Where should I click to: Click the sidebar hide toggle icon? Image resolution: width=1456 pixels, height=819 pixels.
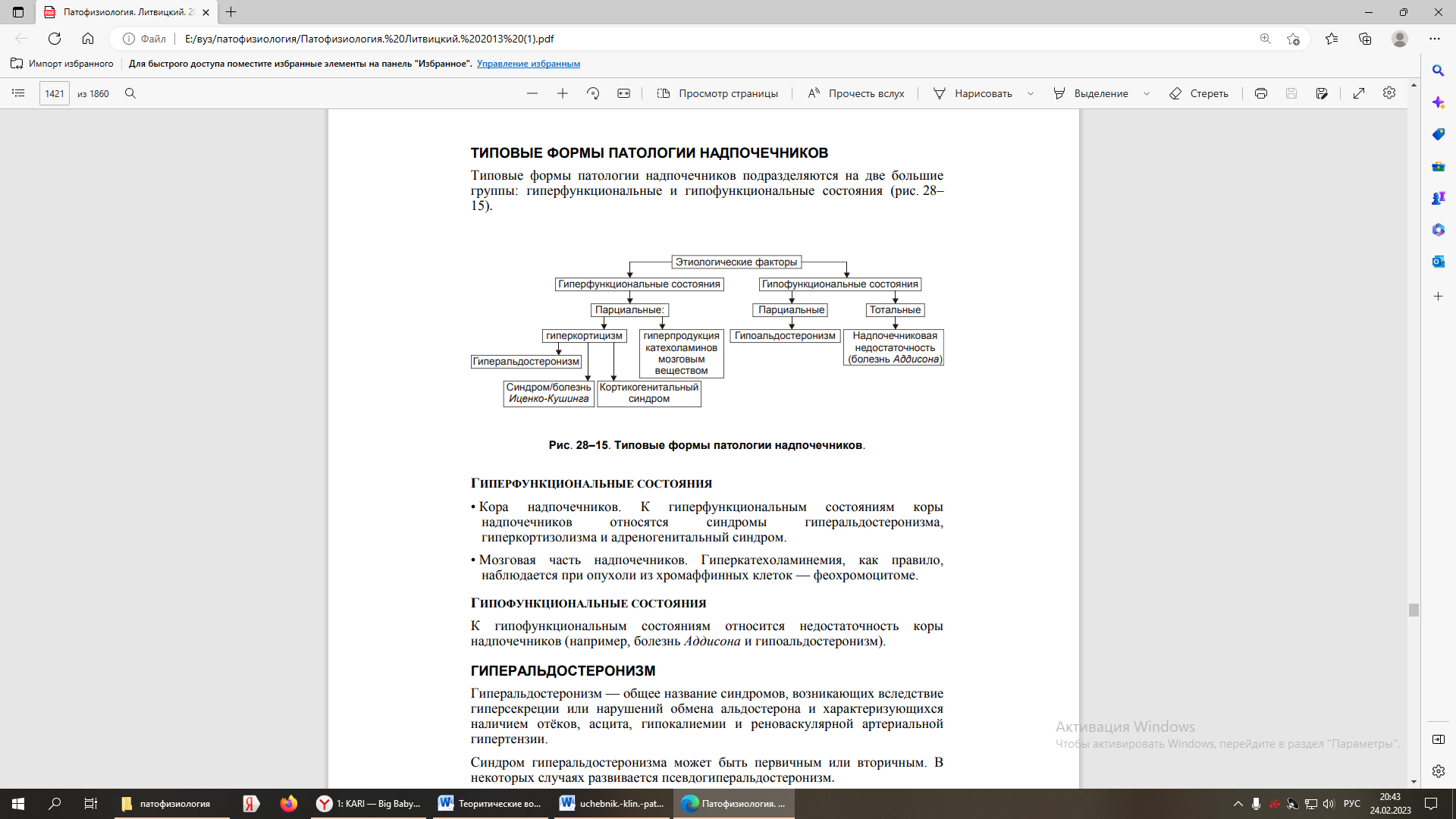point(1438,739)
